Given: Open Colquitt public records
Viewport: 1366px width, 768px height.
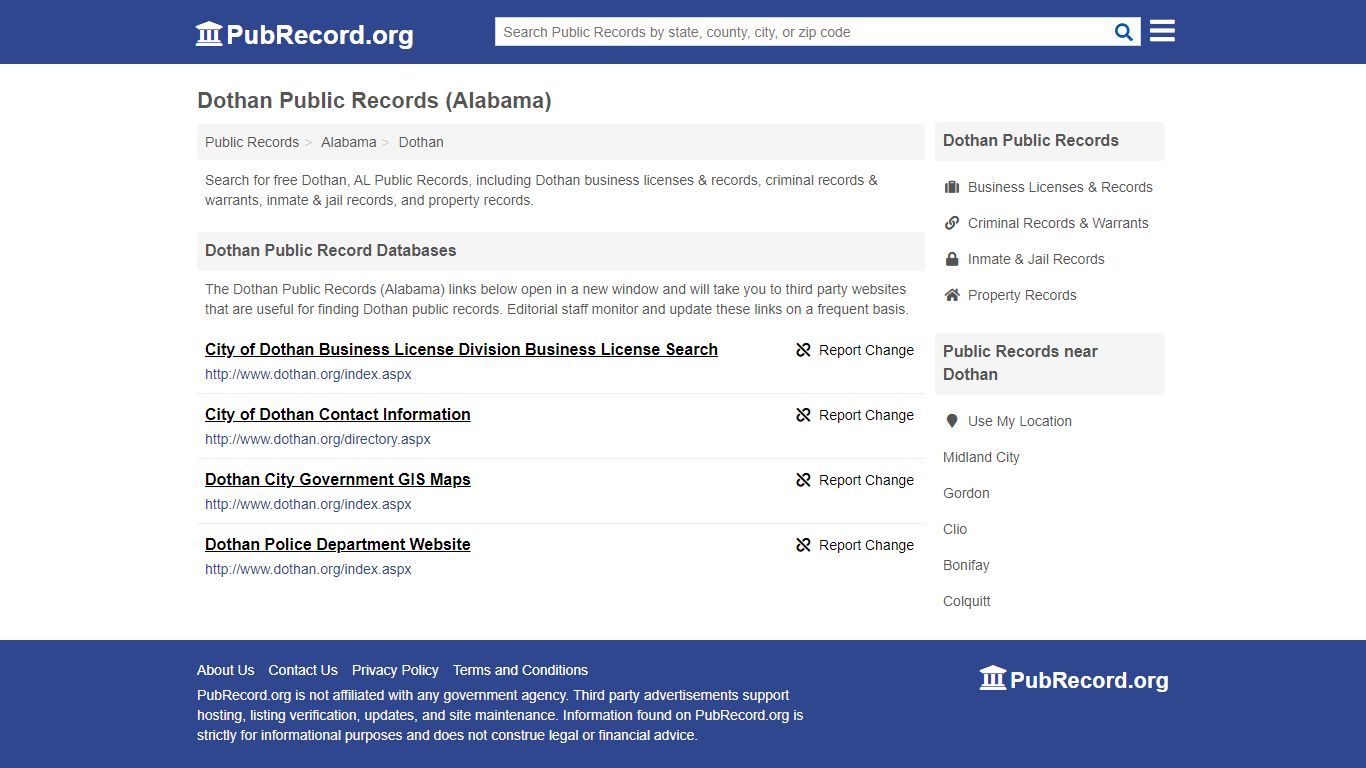Looking at the screenshot, I should (x=967, y=601).
